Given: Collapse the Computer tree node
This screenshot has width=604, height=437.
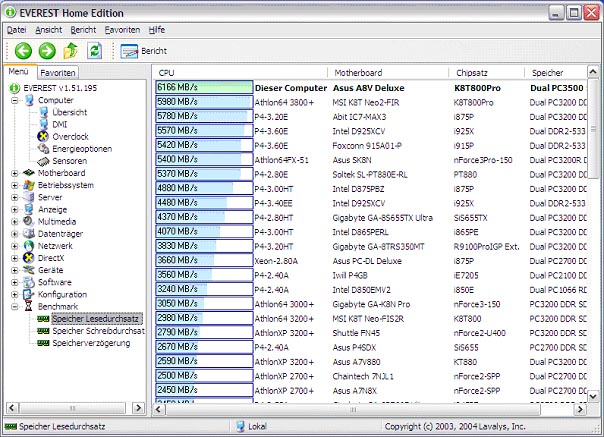Looking at the screenshot, I should point(15,101).
